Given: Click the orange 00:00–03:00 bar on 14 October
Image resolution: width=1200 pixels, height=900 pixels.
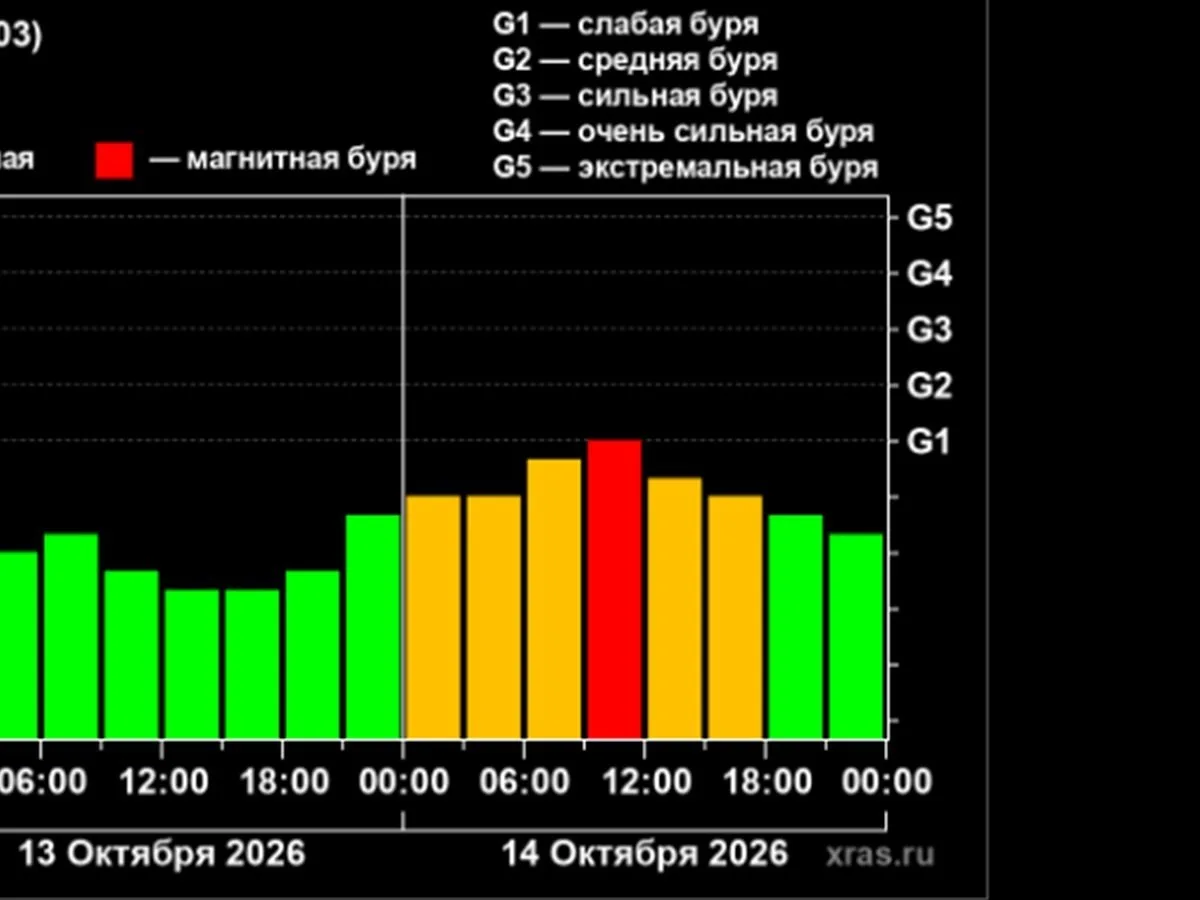Looking at the screenshot, I should (x=433, y=617).
